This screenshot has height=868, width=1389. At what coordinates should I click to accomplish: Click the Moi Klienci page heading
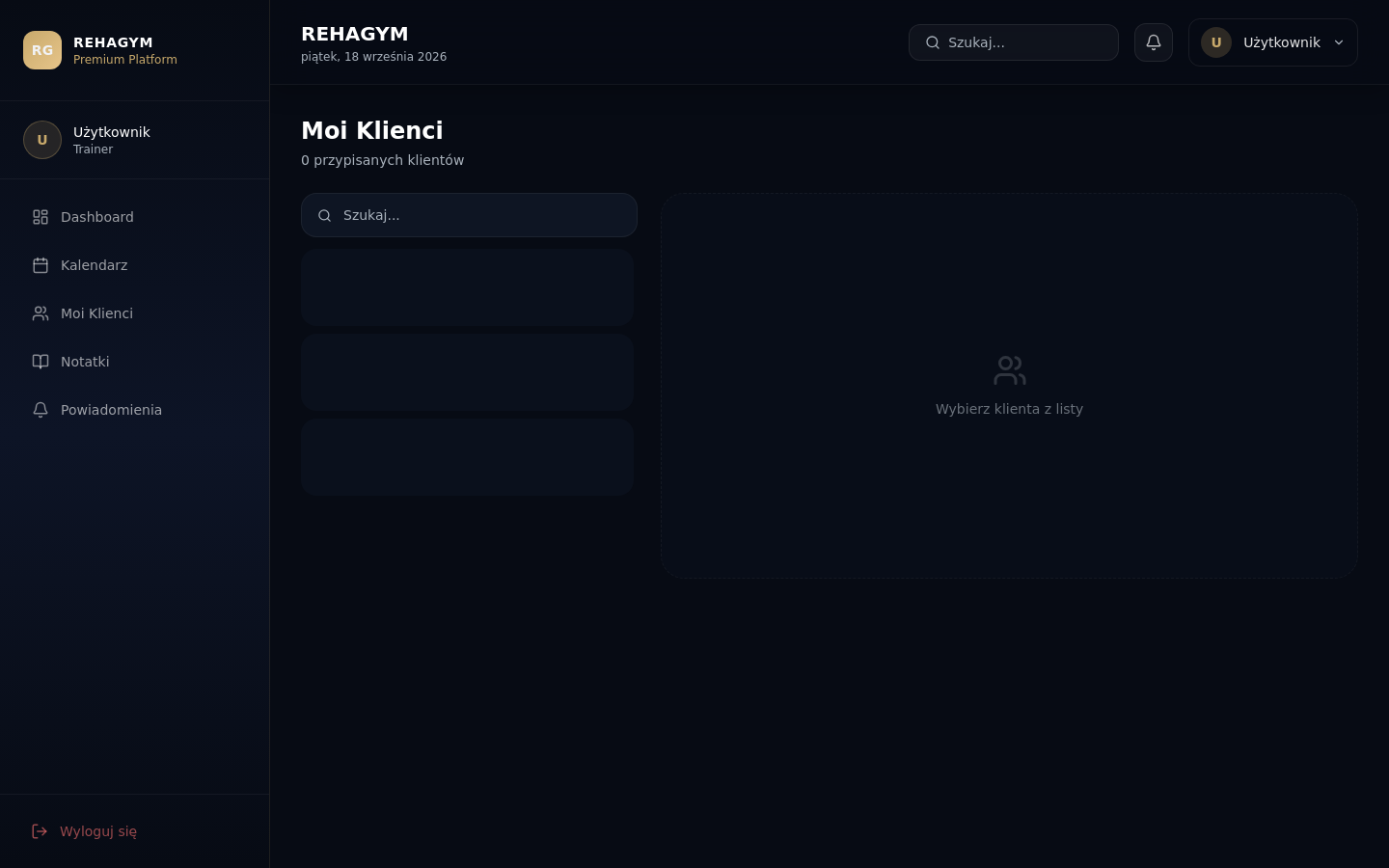coord(372,130)
